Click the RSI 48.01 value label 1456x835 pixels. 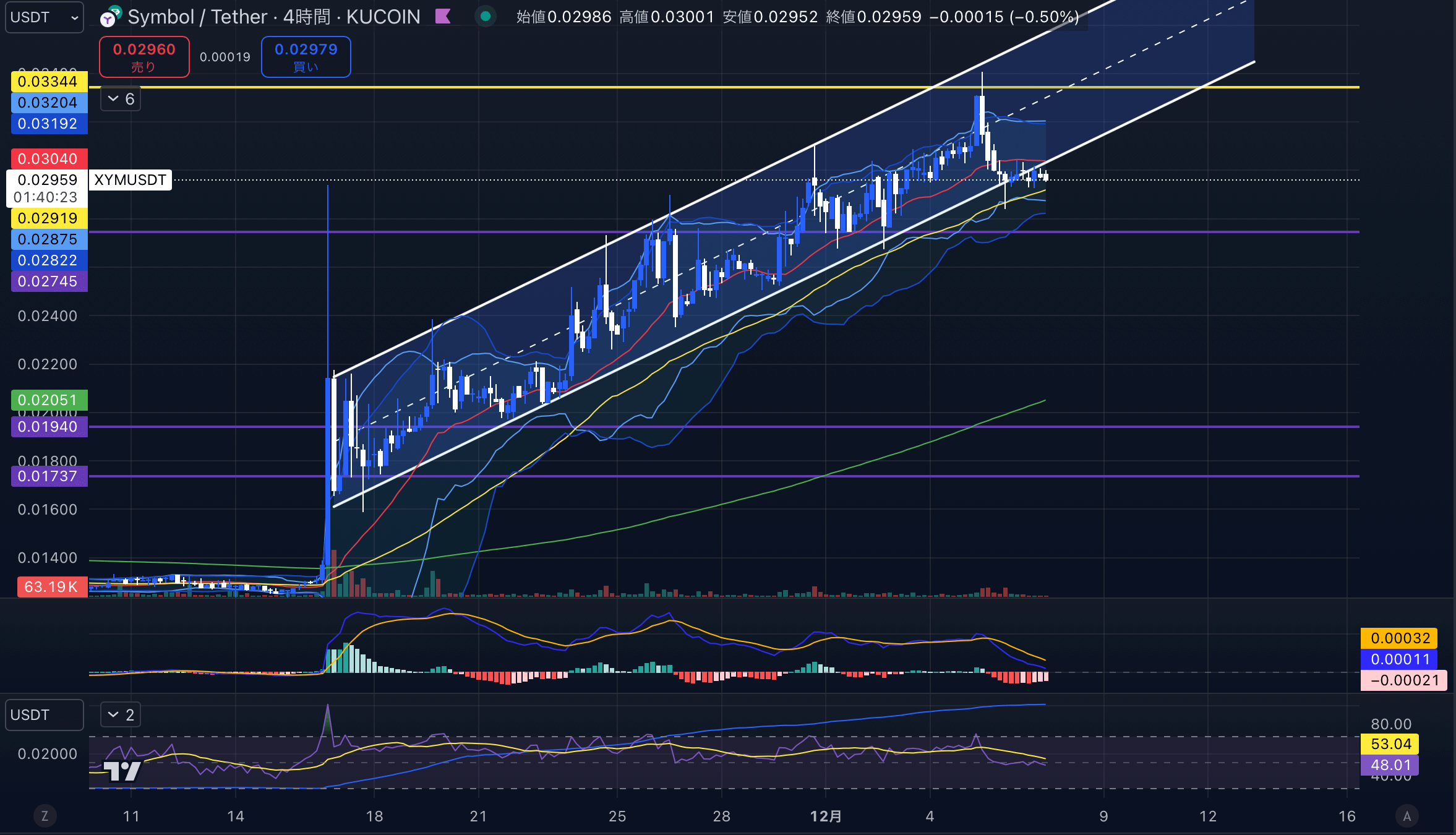(1390, 765)
